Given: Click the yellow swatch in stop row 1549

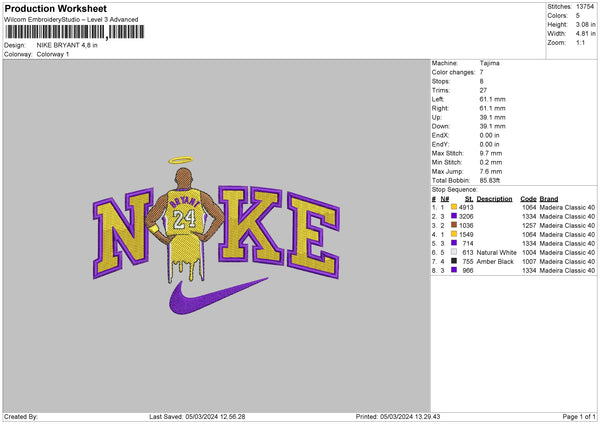Looking at the screenshot, I should (x=454, y=234).
